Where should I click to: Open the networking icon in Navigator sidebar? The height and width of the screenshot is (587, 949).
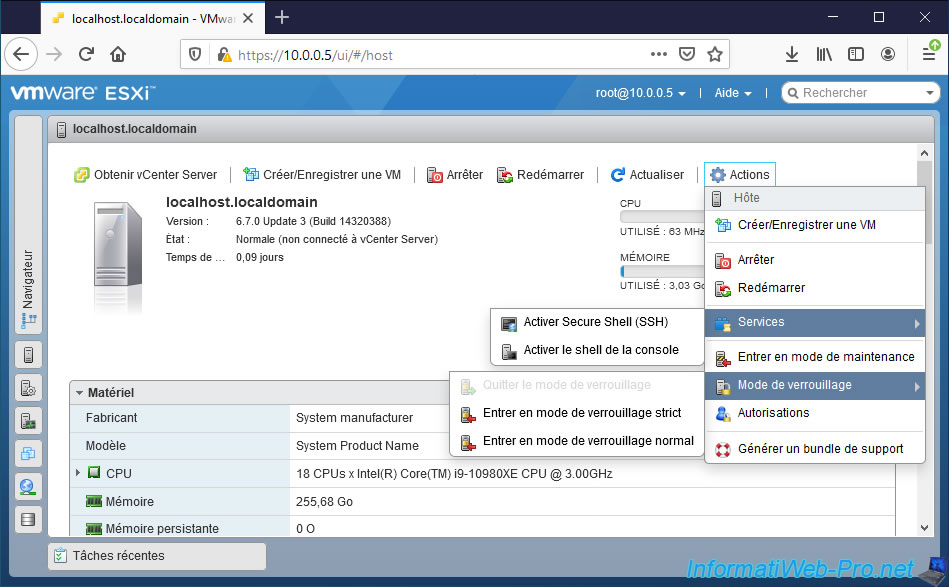(x=29, y=487)
